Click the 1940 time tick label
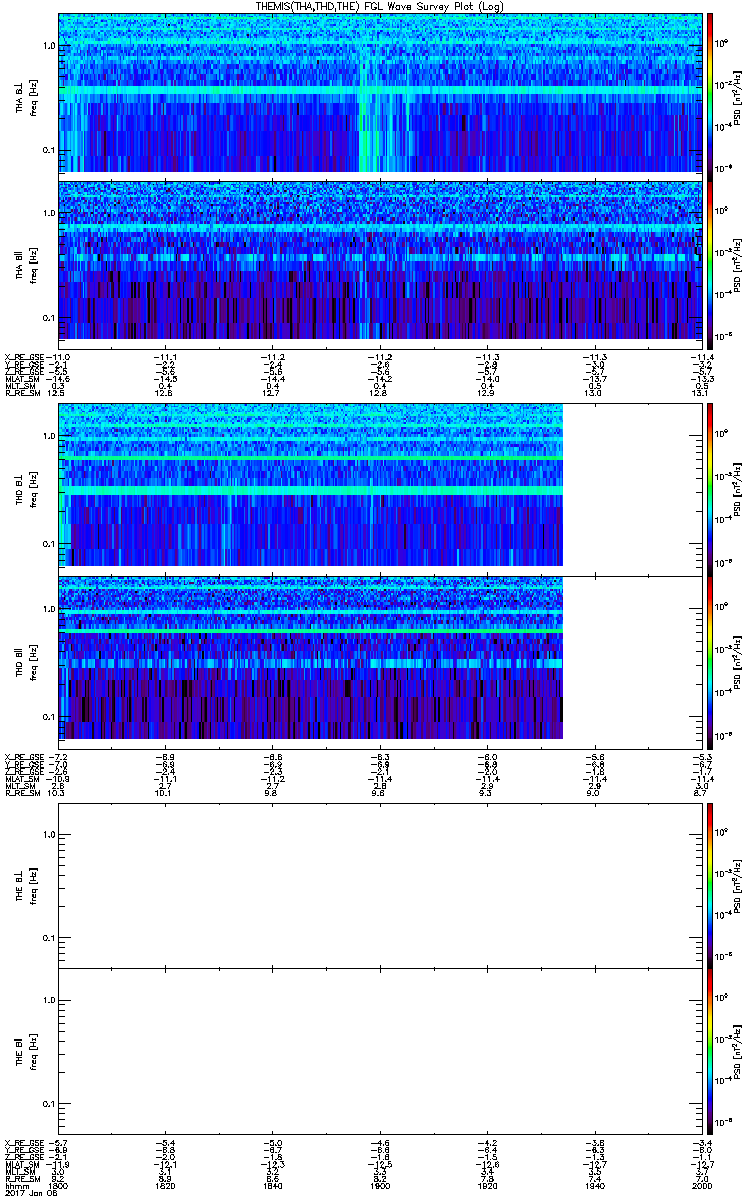The width and height of the screenshot is (750, 1200). tap(594, 1186)
